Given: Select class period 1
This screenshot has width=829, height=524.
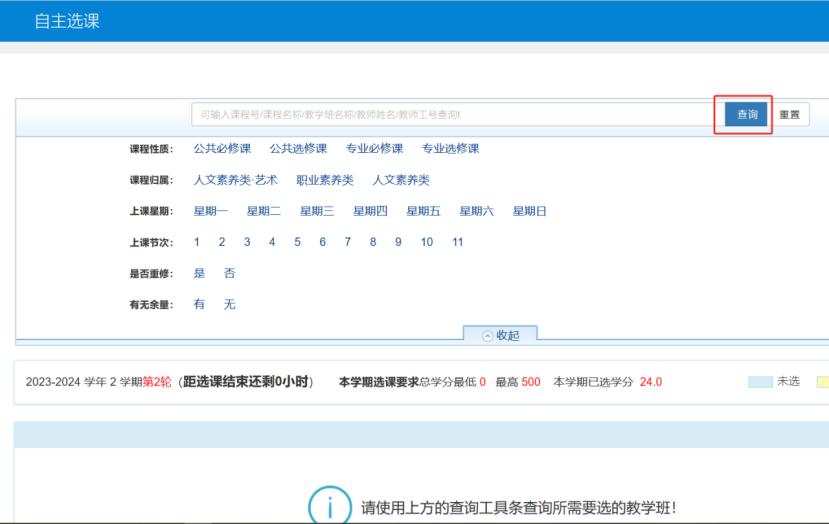Looking at the screenshot, I should click(x=197, y=242).
